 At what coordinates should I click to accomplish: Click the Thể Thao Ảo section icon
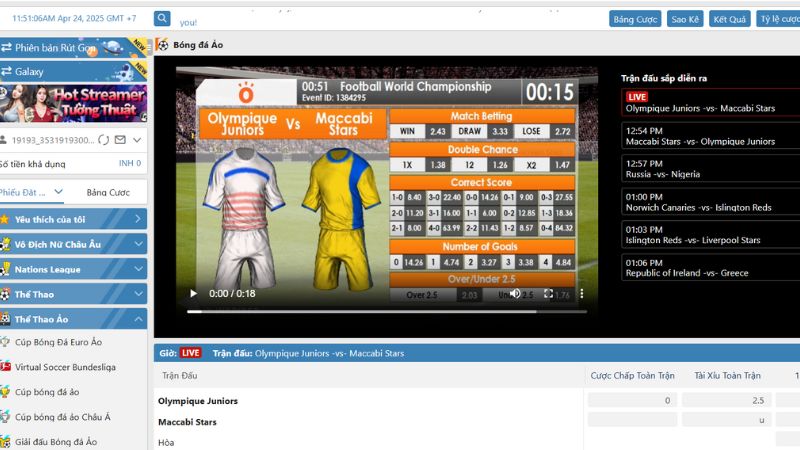click(5, 319)
